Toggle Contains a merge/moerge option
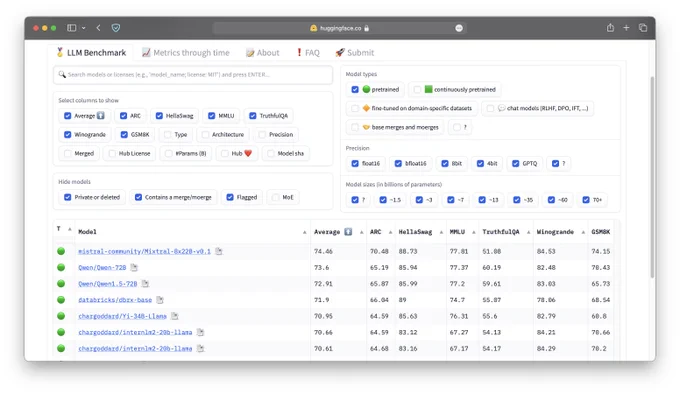The width and height of the screenshot is (680, 394). click(138, 197)
